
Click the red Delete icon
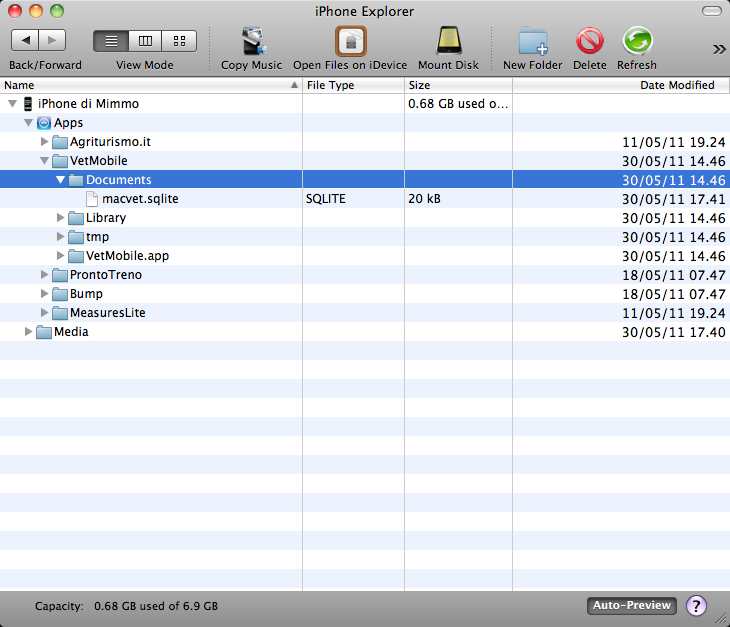coord(590,41)
